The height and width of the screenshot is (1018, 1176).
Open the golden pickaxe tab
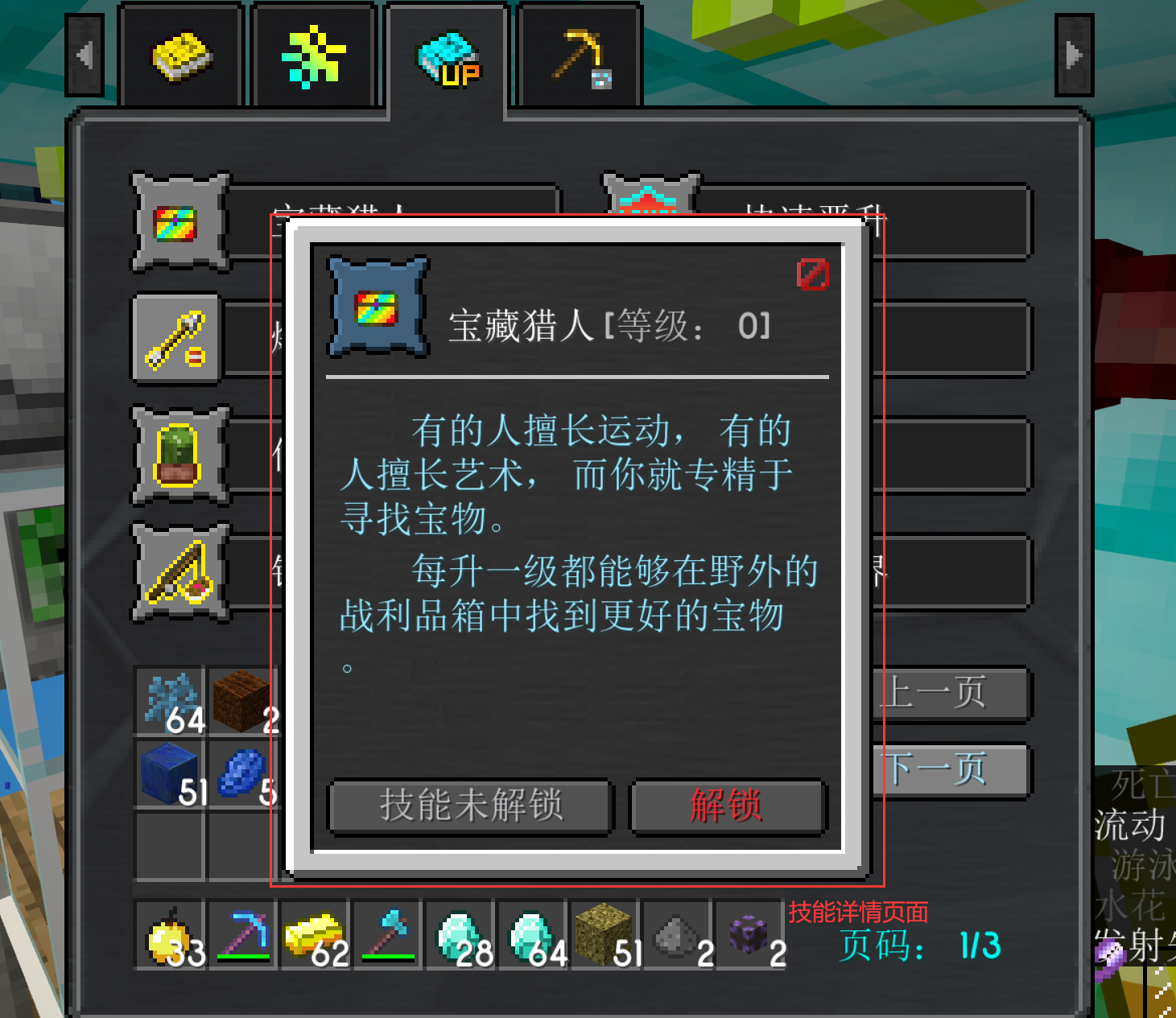[x=580, y=56]
